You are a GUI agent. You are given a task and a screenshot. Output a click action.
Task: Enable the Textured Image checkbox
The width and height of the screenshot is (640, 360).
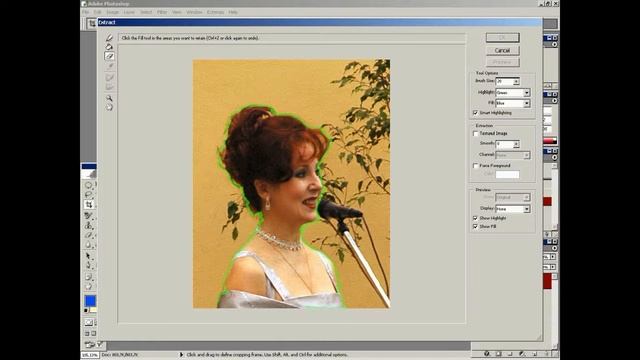click(476, 133)
